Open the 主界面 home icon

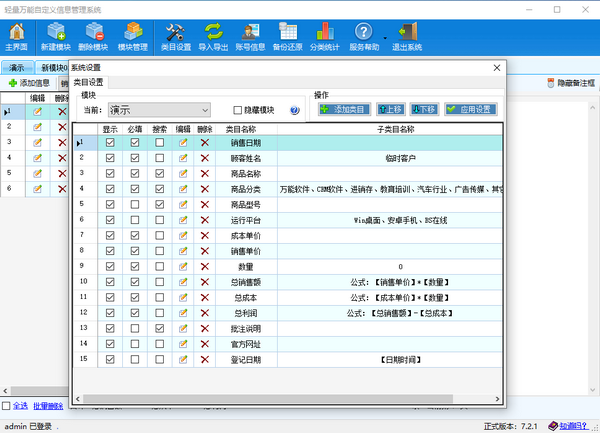pos(17,37)
